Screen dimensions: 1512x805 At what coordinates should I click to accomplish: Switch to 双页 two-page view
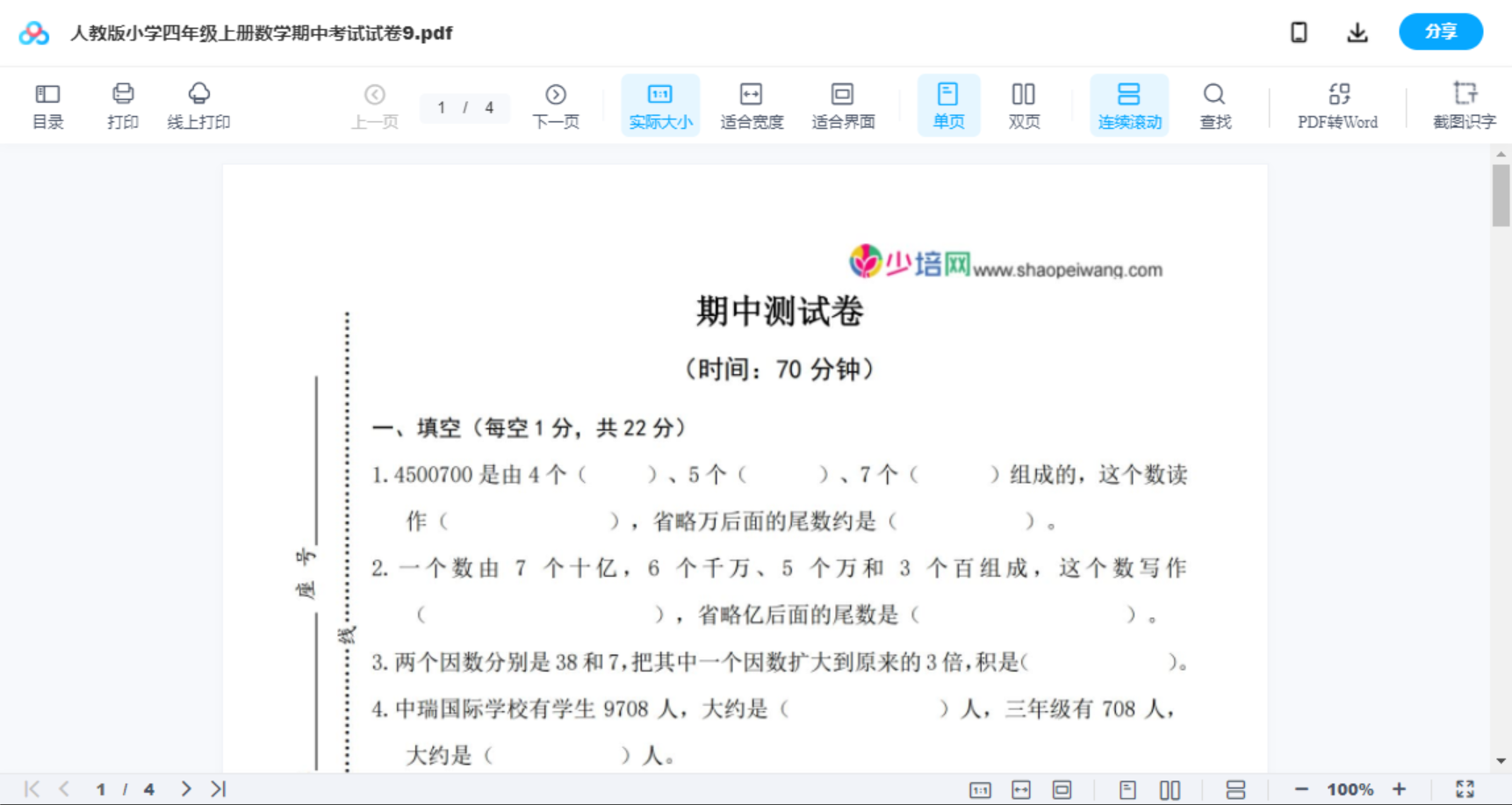[x=1024, y=104]
